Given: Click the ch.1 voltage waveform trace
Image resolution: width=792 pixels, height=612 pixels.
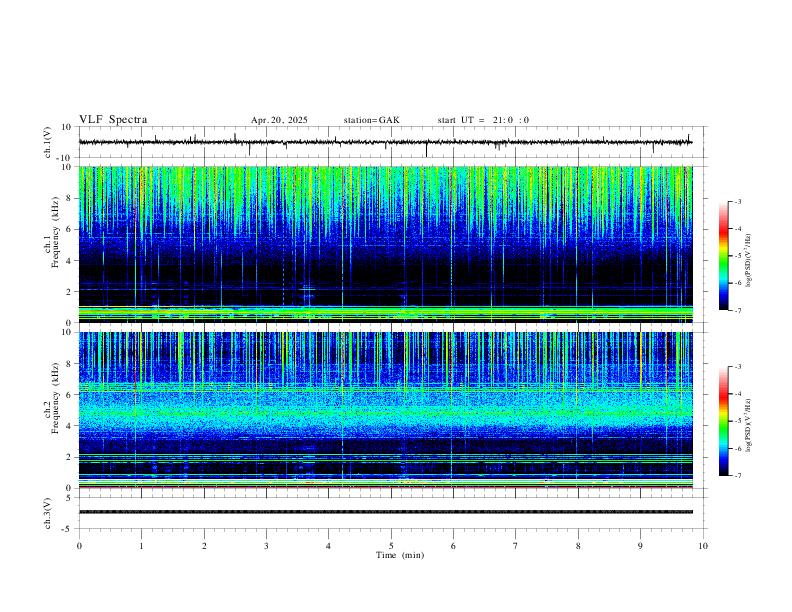Looking at the screenshot, I should tap(386, 142).
